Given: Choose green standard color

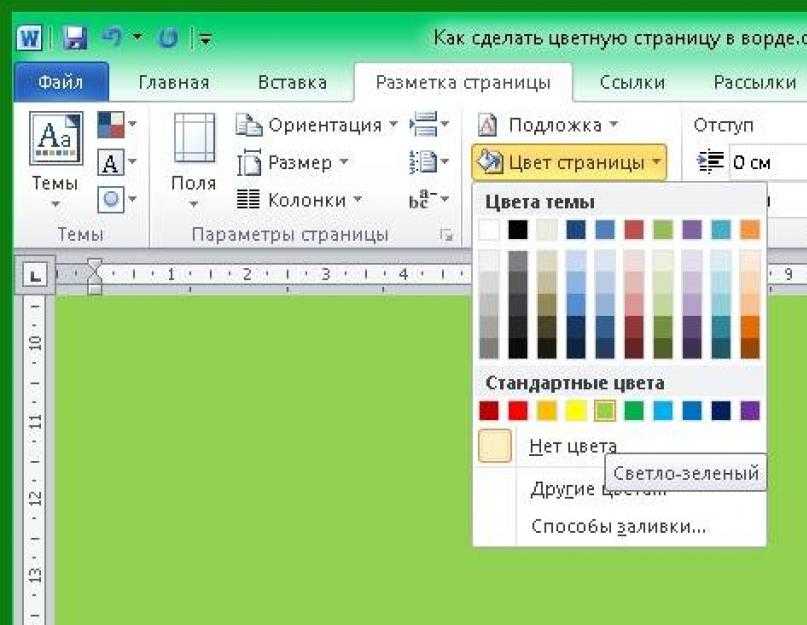Looking at the screenshot, I should pyautogui.click(x=634, y=411).
